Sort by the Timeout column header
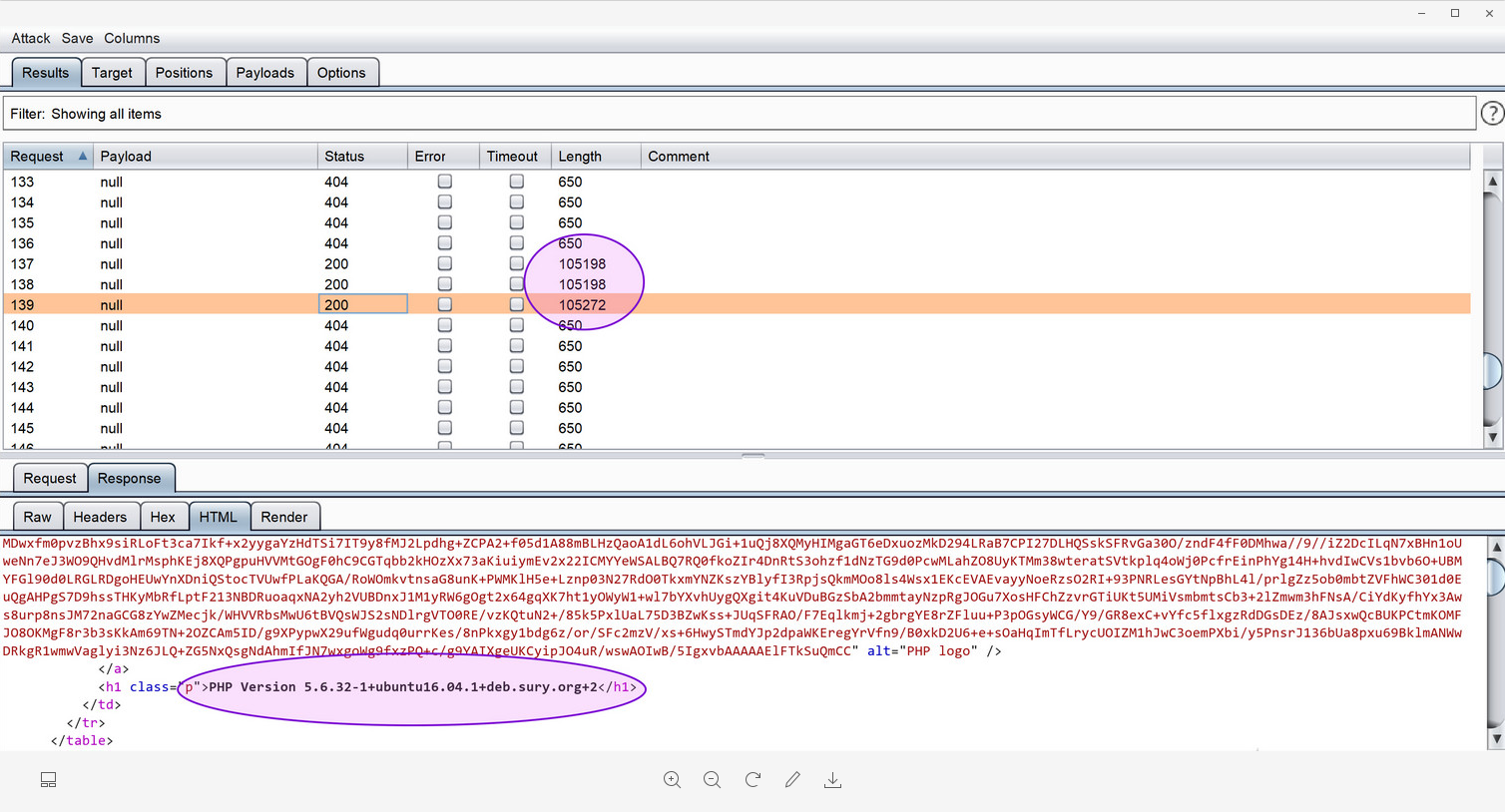 point(515,157)
